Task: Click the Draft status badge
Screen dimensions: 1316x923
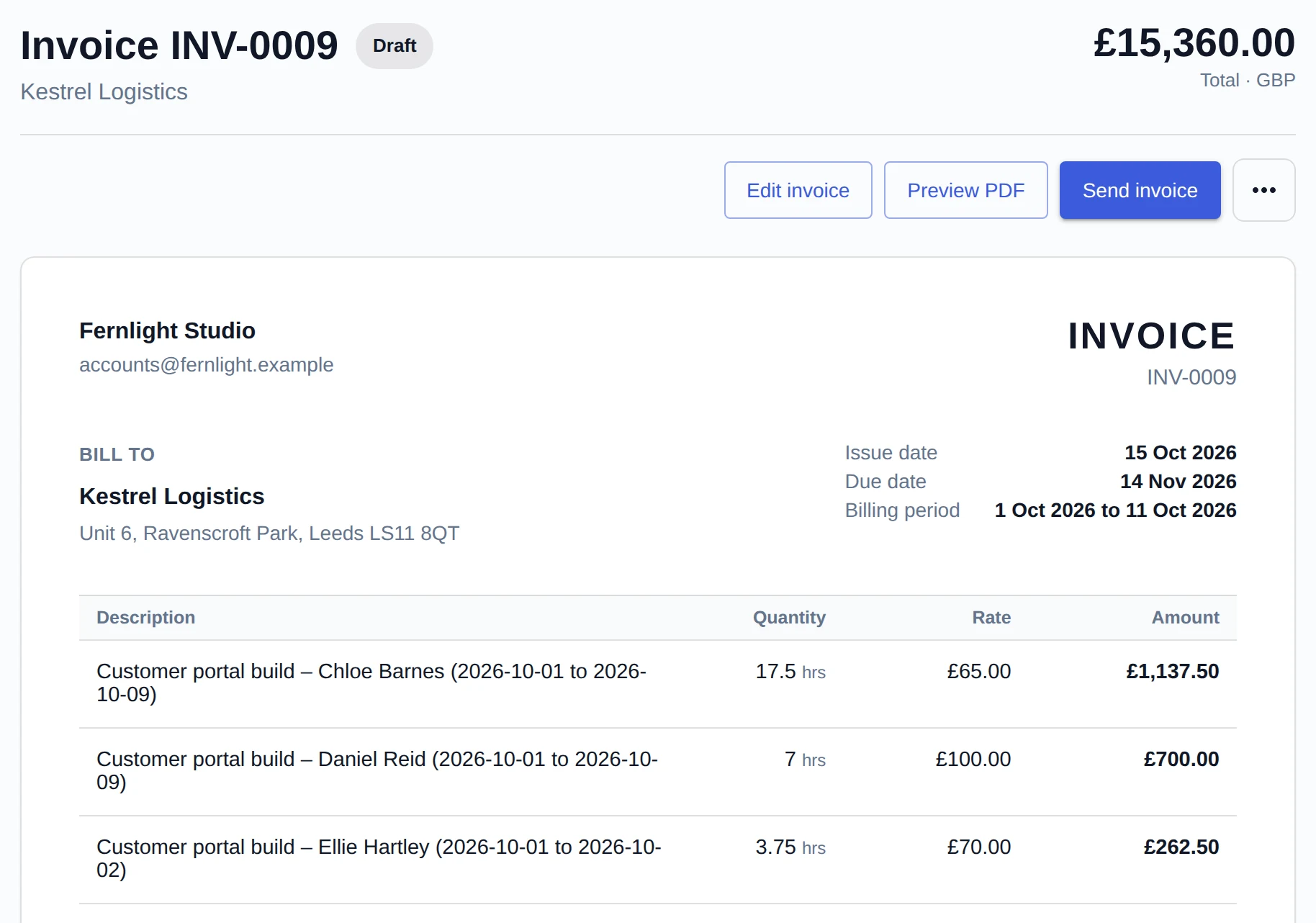Action: coord(395,45)
